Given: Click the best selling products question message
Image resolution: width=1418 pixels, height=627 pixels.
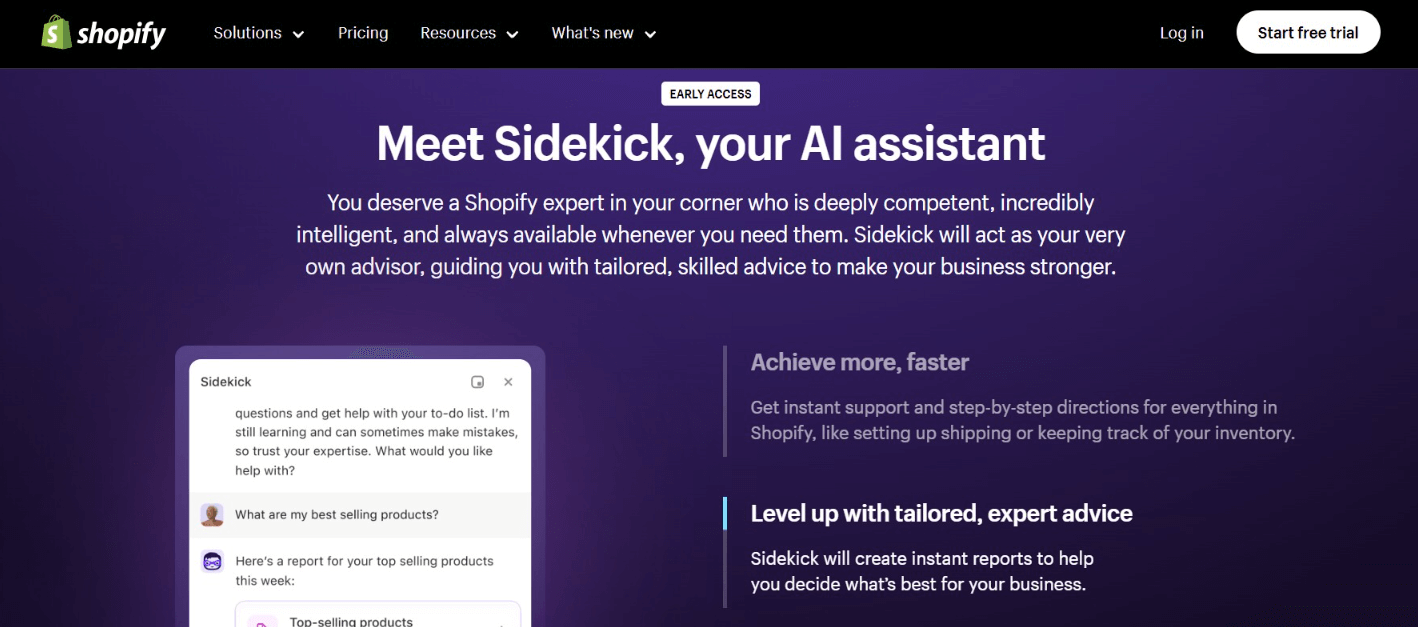Looking at the screenshot, I should pos(337,515).
